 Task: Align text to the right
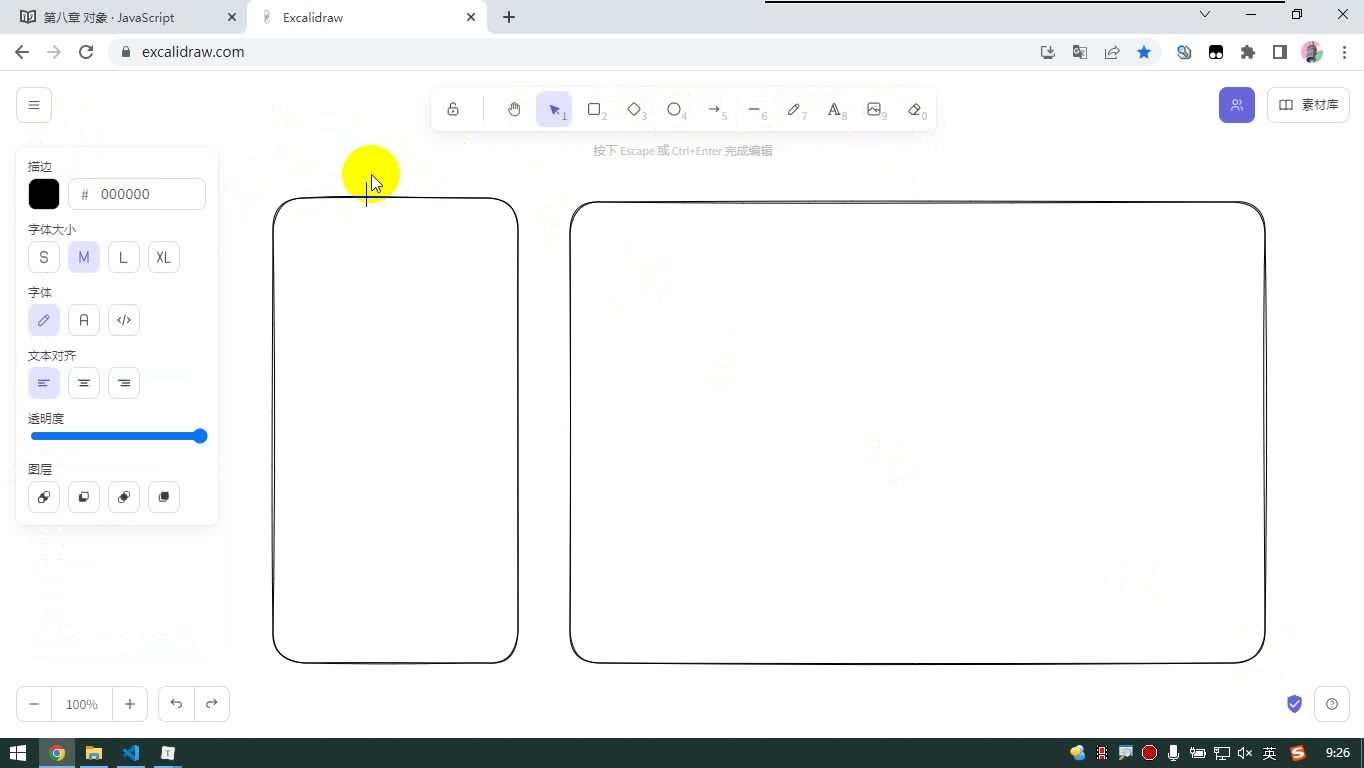click(x=124, y=383)
